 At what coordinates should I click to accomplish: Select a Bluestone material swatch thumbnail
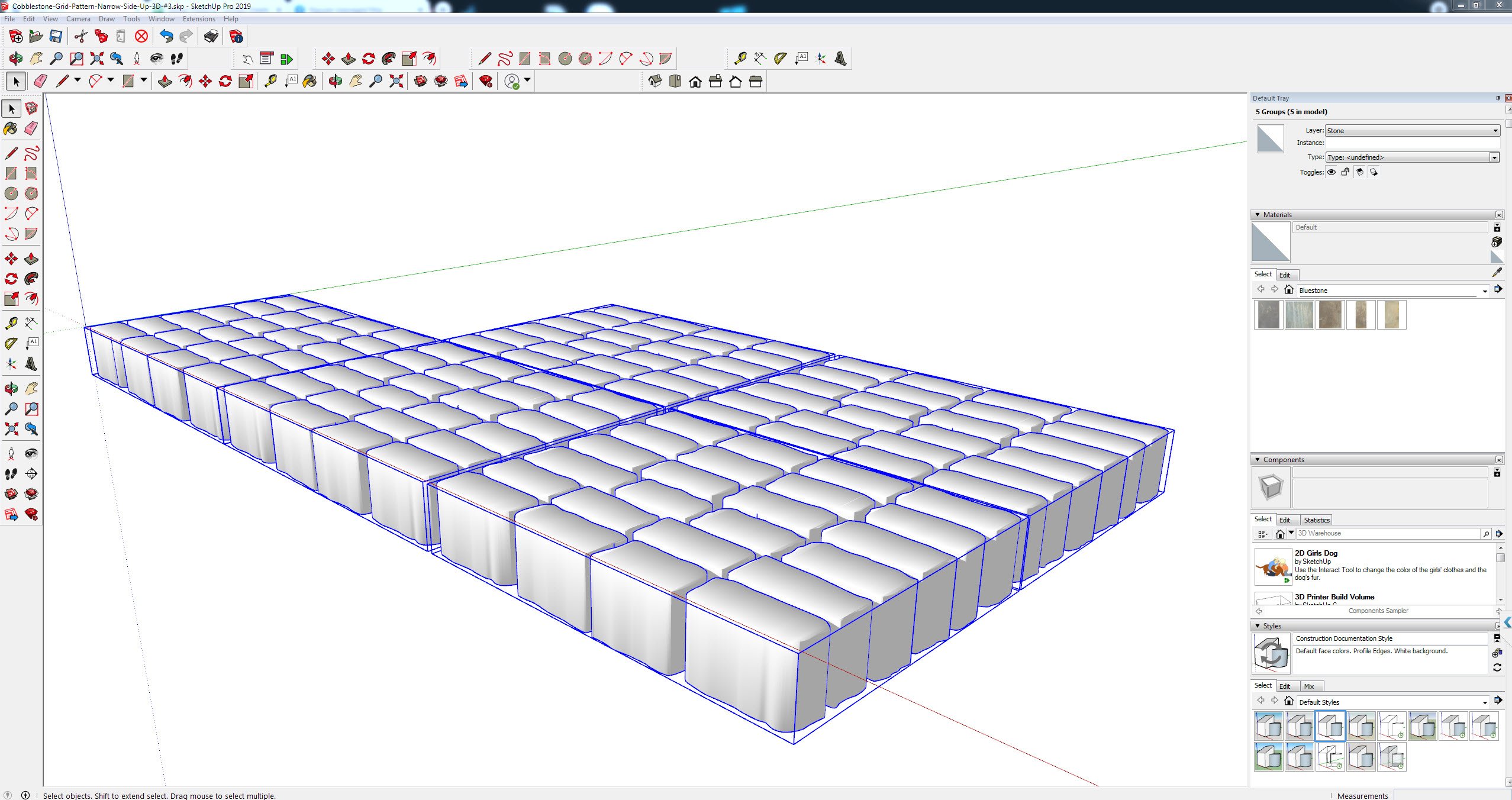tap(1268, 314)
